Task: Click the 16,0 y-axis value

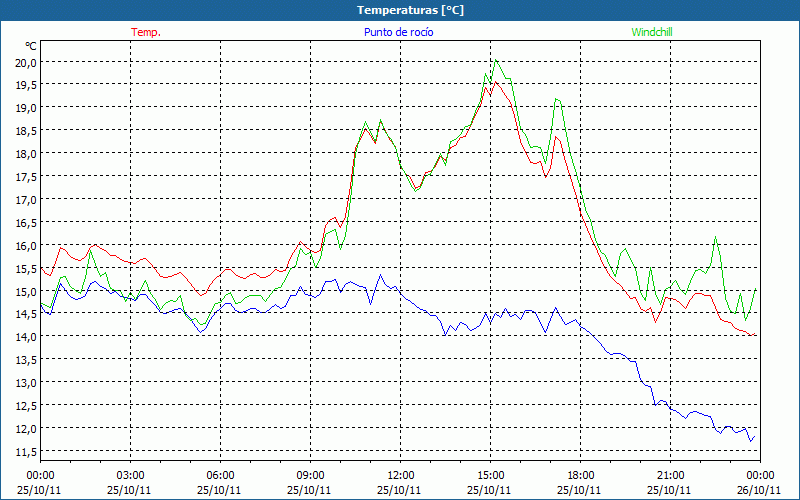Action: click(x=27, y=245)
